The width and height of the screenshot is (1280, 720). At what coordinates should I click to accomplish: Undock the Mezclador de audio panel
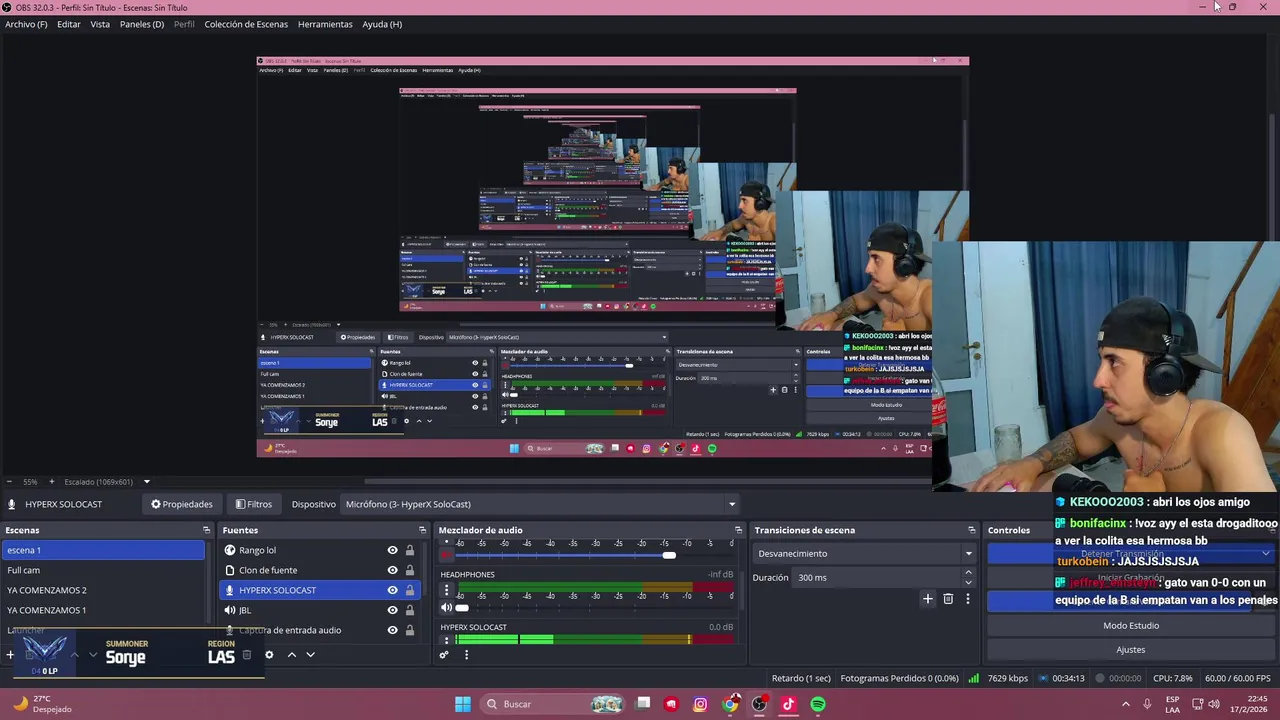pyautogui.click(x=738, y=530)
